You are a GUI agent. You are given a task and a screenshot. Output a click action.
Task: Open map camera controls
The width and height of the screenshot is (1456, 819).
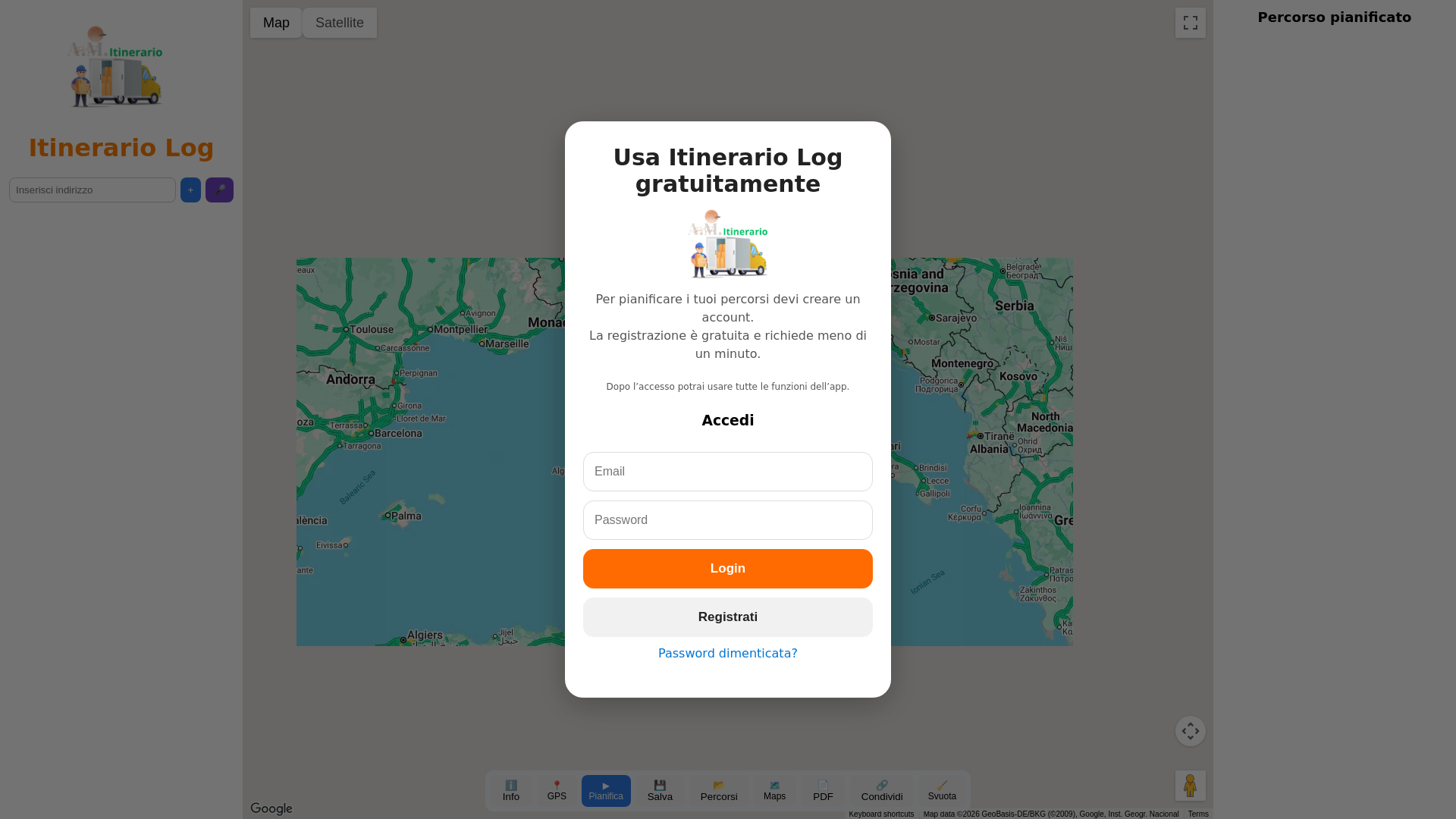pos(1191,731)
